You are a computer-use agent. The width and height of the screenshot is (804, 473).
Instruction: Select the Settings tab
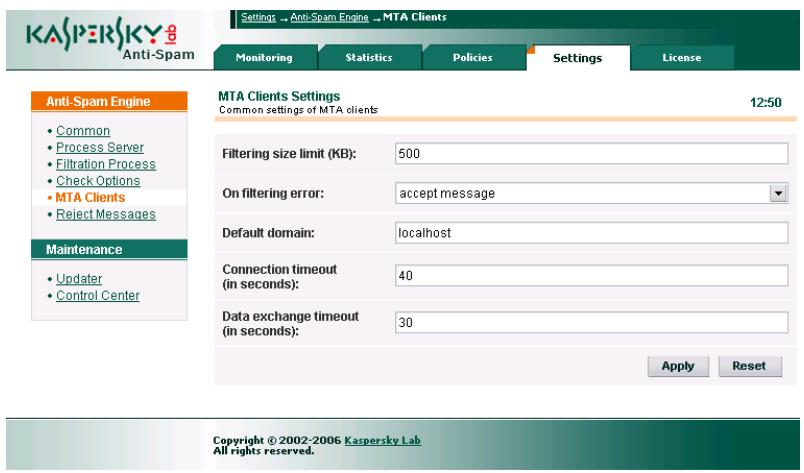578,58
